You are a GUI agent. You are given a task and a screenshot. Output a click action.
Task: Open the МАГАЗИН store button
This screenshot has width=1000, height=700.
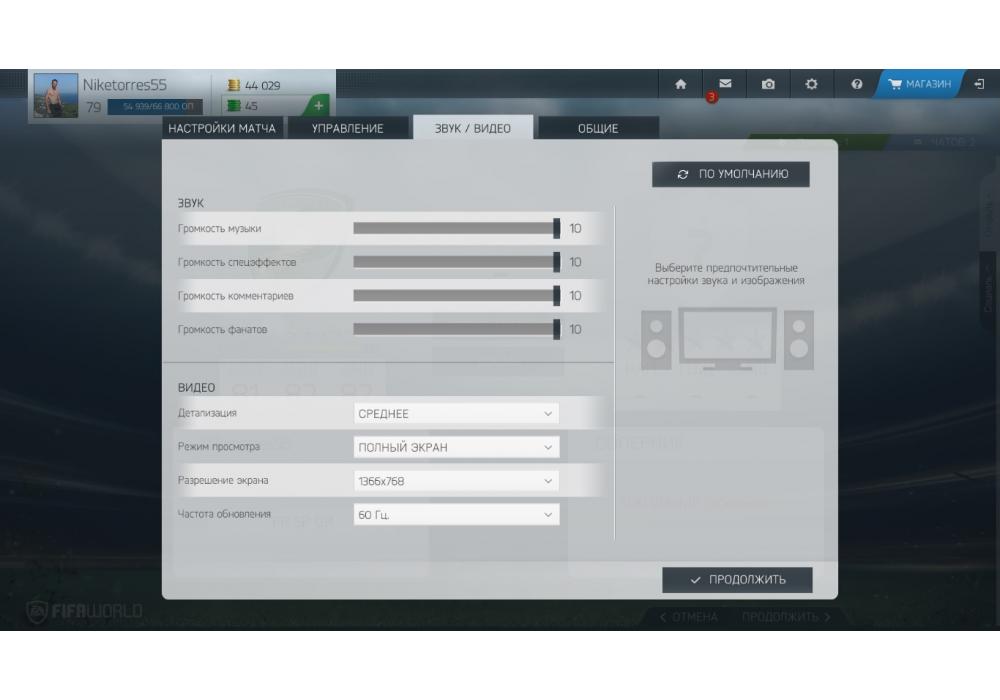pos(919,85)
